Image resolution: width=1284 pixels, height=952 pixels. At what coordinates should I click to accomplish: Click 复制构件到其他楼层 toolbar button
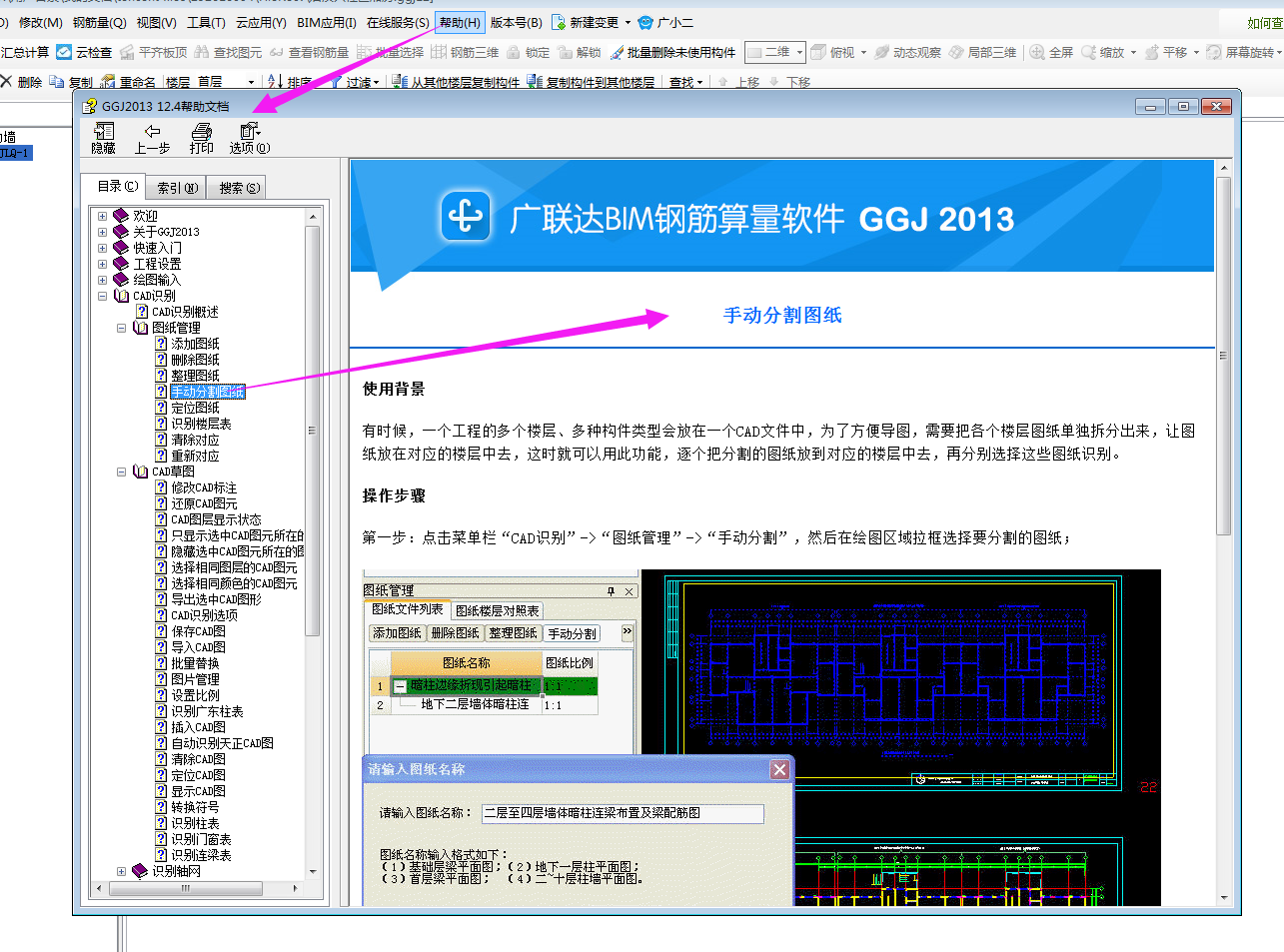pos(592,82)
